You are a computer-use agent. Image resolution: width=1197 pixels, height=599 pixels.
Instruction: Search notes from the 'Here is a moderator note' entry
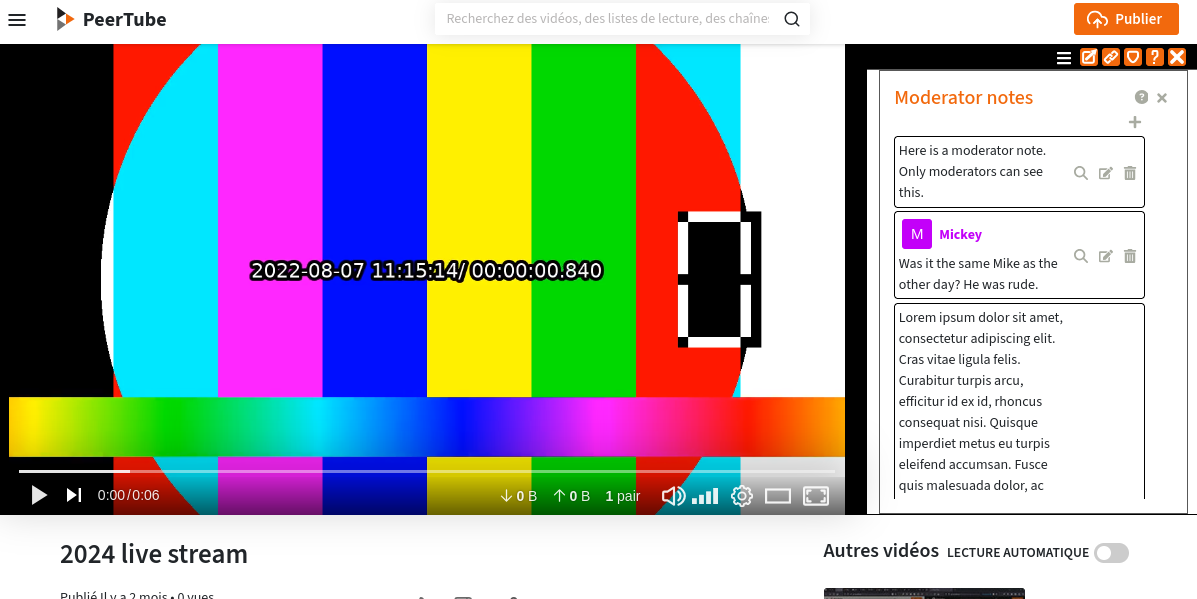pyautogui.click(x=1081, y=173)
